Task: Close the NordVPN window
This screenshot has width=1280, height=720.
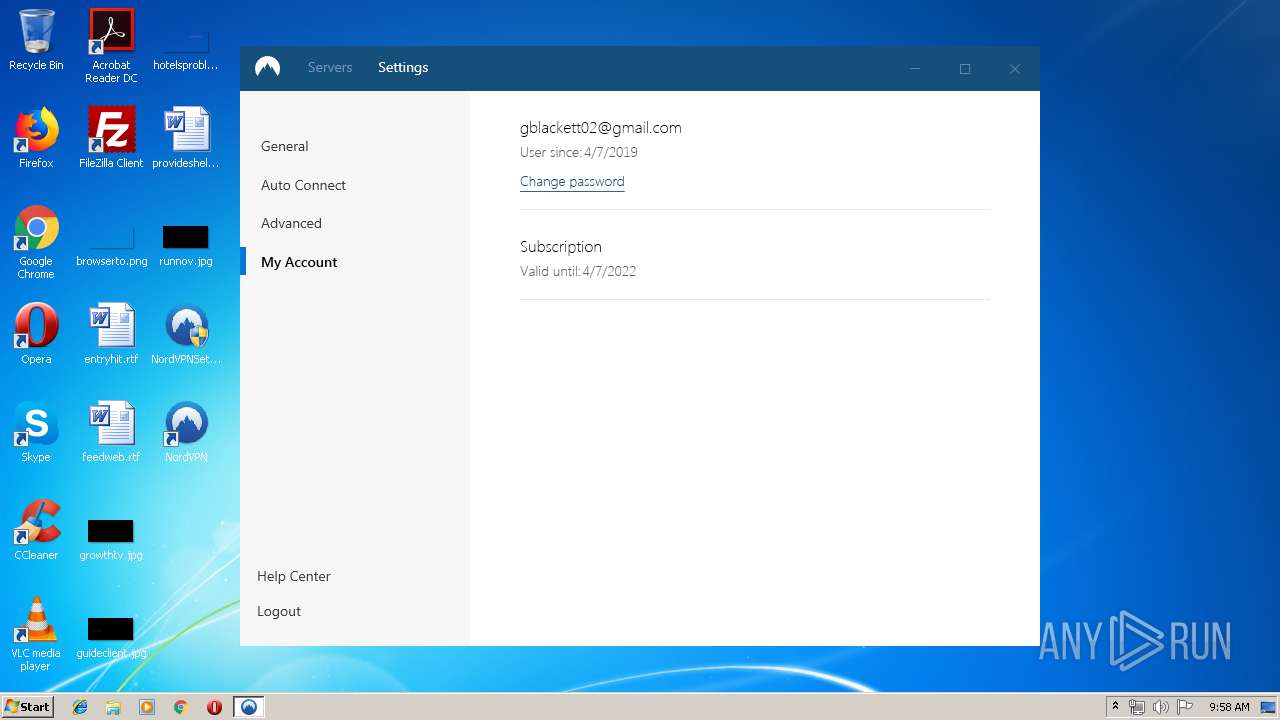Action: 1015,68
